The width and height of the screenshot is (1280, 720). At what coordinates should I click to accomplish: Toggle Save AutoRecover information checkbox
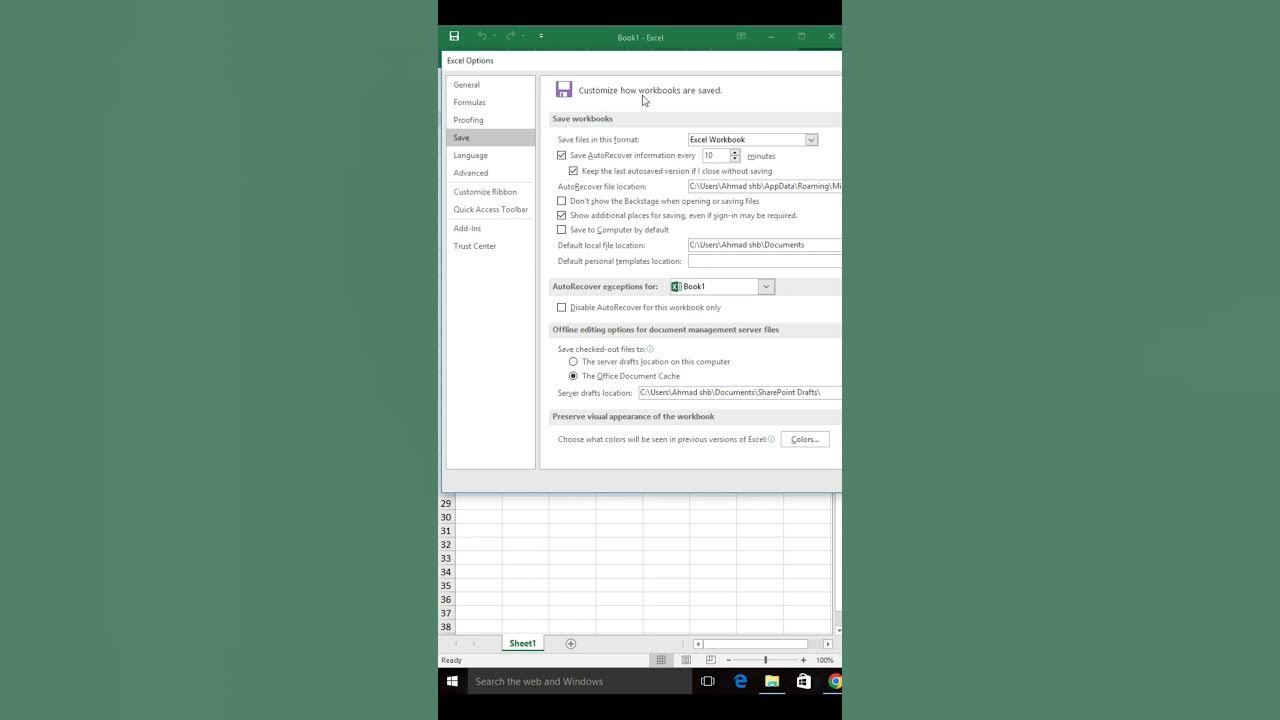coord(562,156)
